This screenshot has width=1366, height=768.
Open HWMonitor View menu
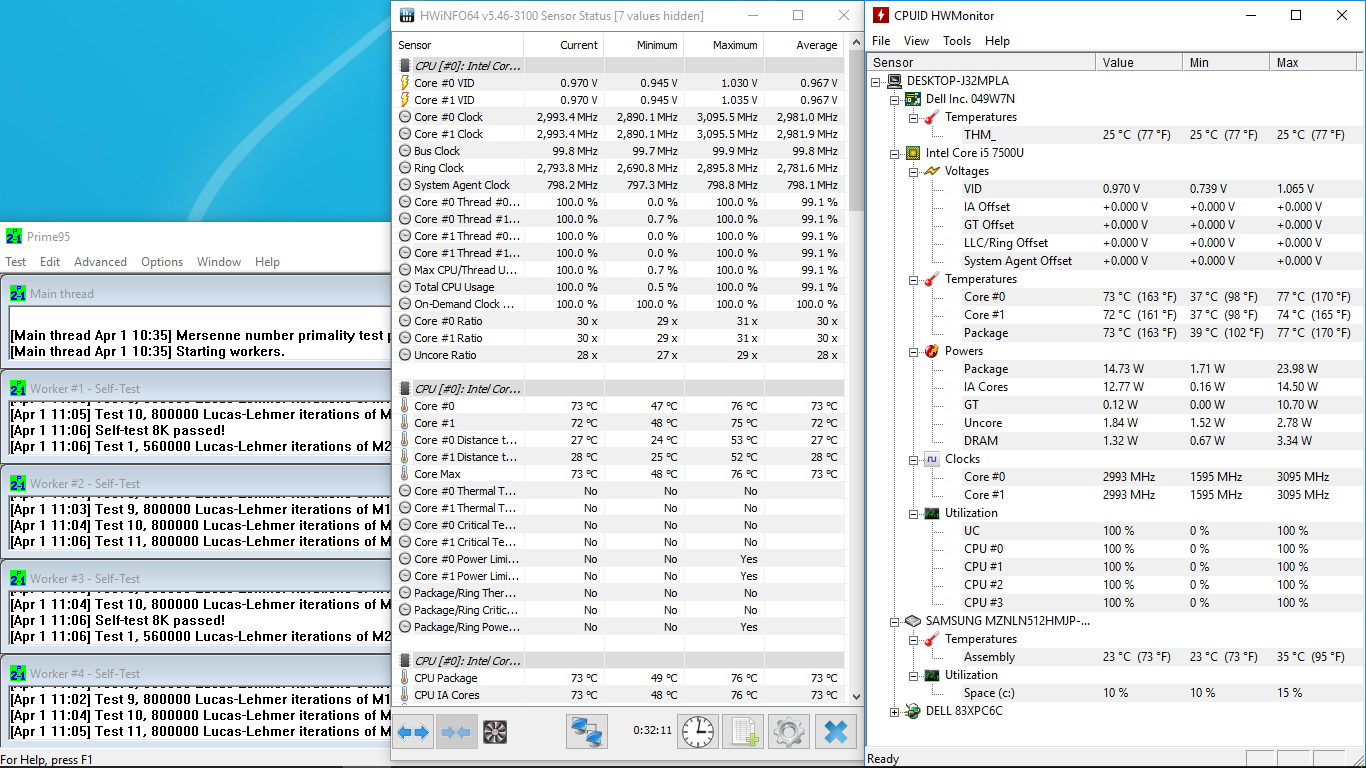pyautogui.click(x=916, y=41)
